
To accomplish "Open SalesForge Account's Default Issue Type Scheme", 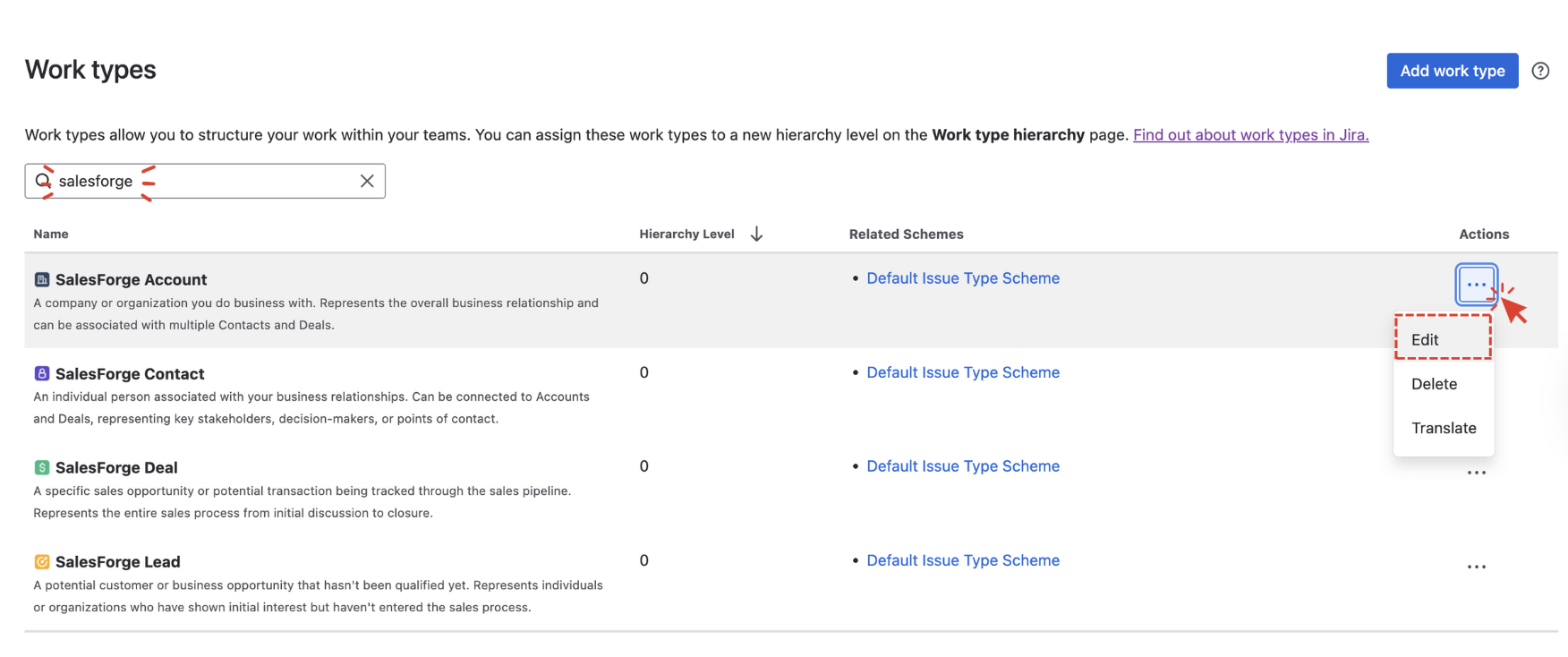I will (962, 278).
